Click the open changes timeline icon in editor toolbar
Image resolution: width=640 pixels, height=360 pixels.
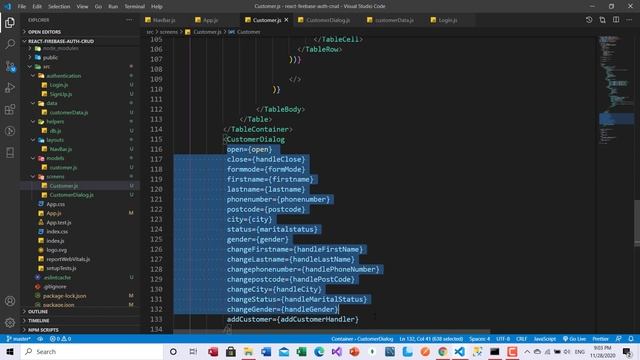tap(589, 20)
